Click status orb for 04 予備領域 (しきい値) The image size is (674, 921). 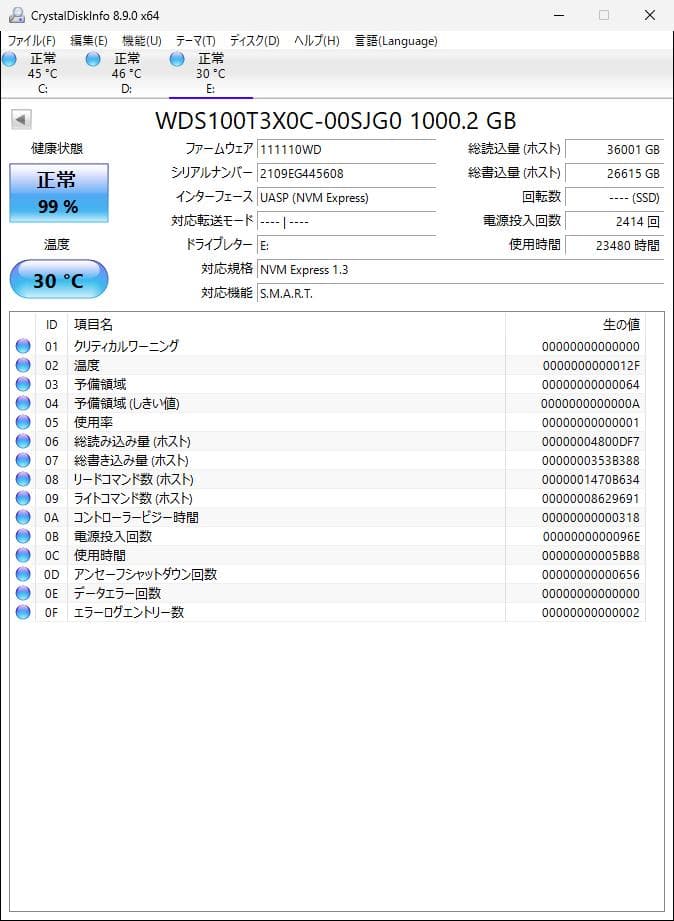click(23, 403)
